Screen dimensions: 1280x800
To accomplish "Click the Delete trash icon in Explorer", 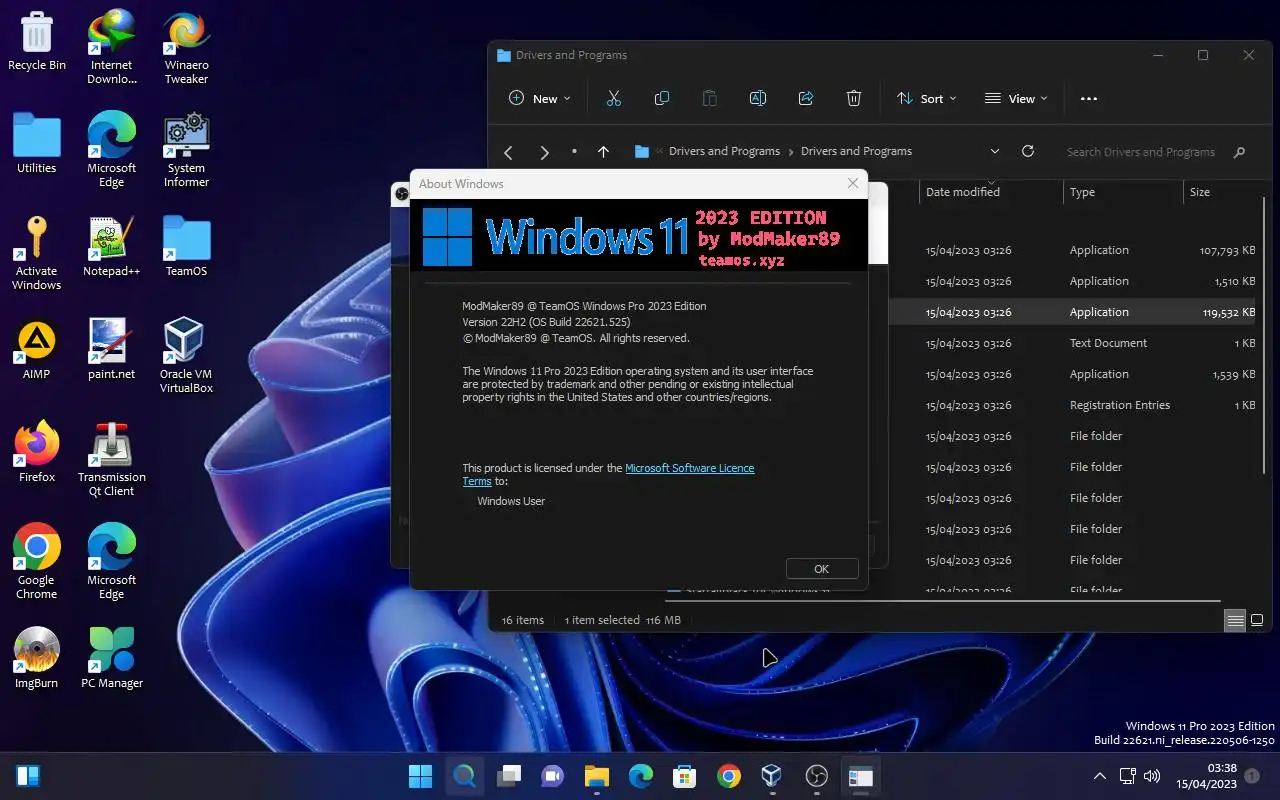I will coord(854,98).
